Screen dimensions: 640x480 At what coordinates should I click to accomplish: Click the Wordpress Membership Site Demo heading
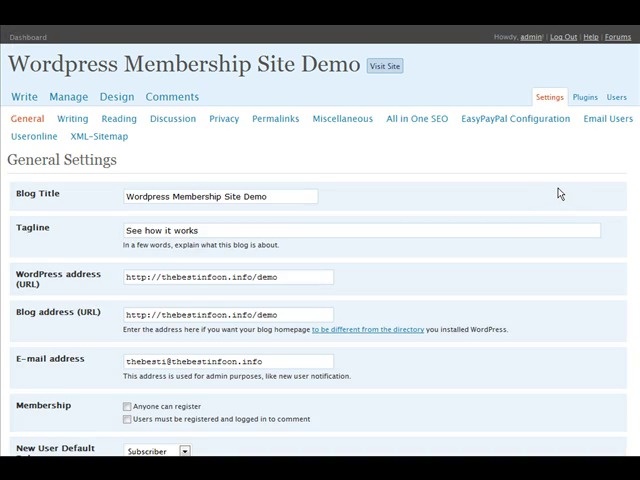[x=184, y=64]
